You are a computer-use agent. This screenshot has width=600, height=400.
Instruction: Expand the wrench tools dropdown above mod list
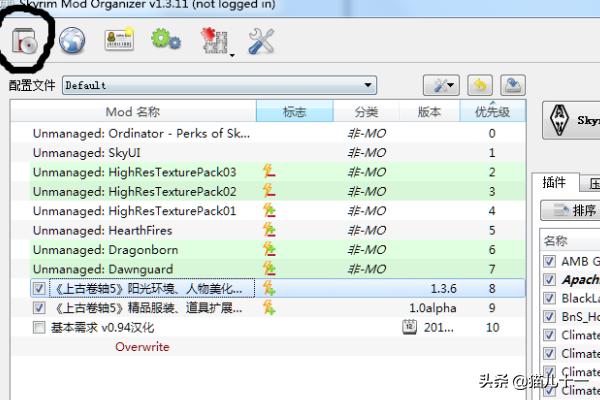click(440, 86)
